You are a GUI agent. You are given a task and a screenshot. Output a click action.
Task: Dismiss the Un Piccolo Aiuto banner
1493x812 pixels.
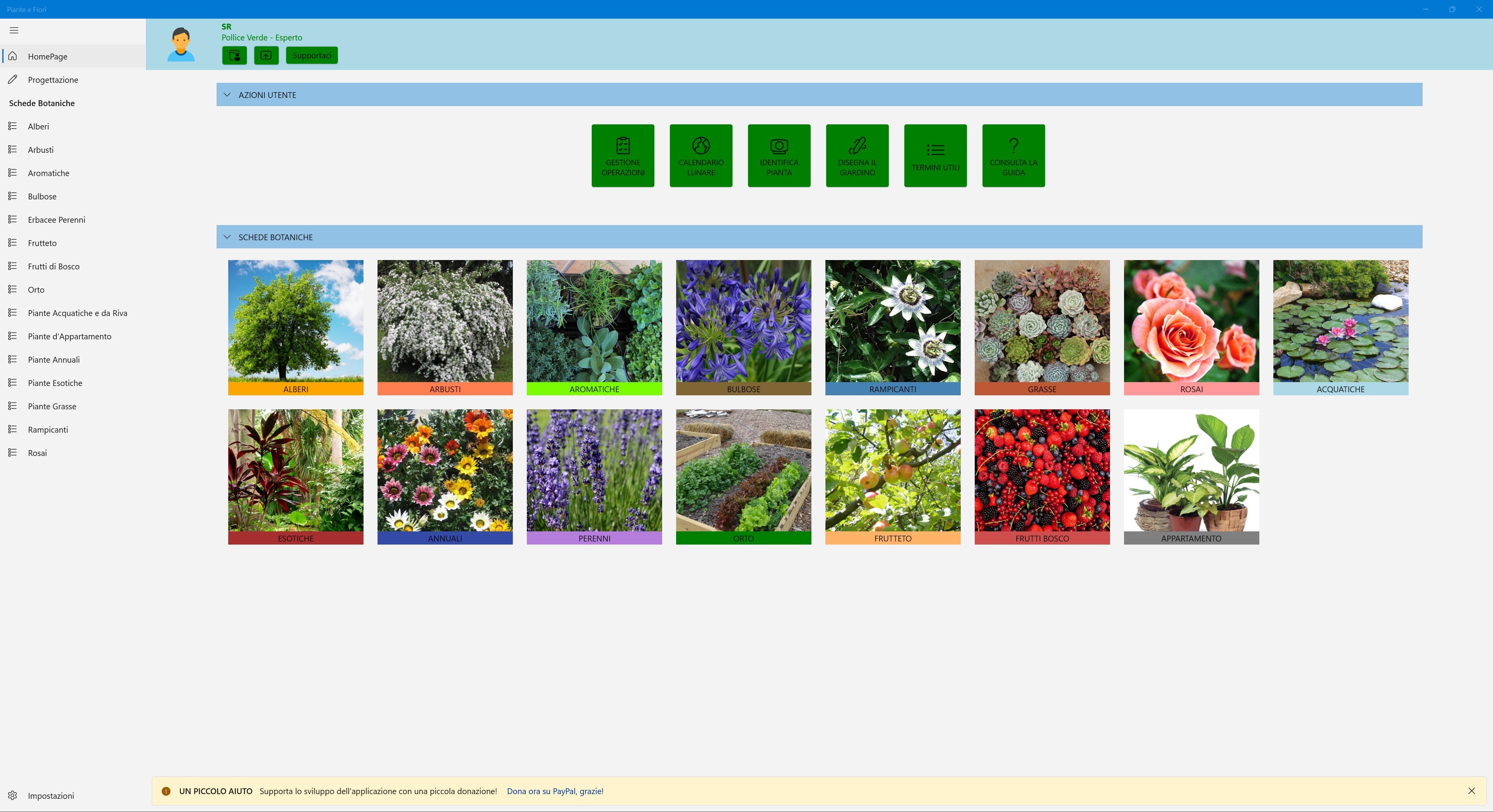point(1471,791)
